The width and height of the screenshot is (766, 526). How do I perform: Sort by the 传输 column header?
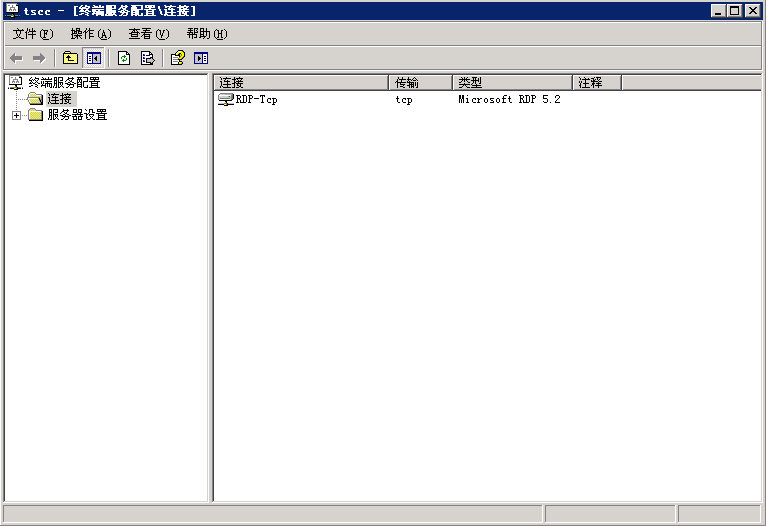click(421, 83)
